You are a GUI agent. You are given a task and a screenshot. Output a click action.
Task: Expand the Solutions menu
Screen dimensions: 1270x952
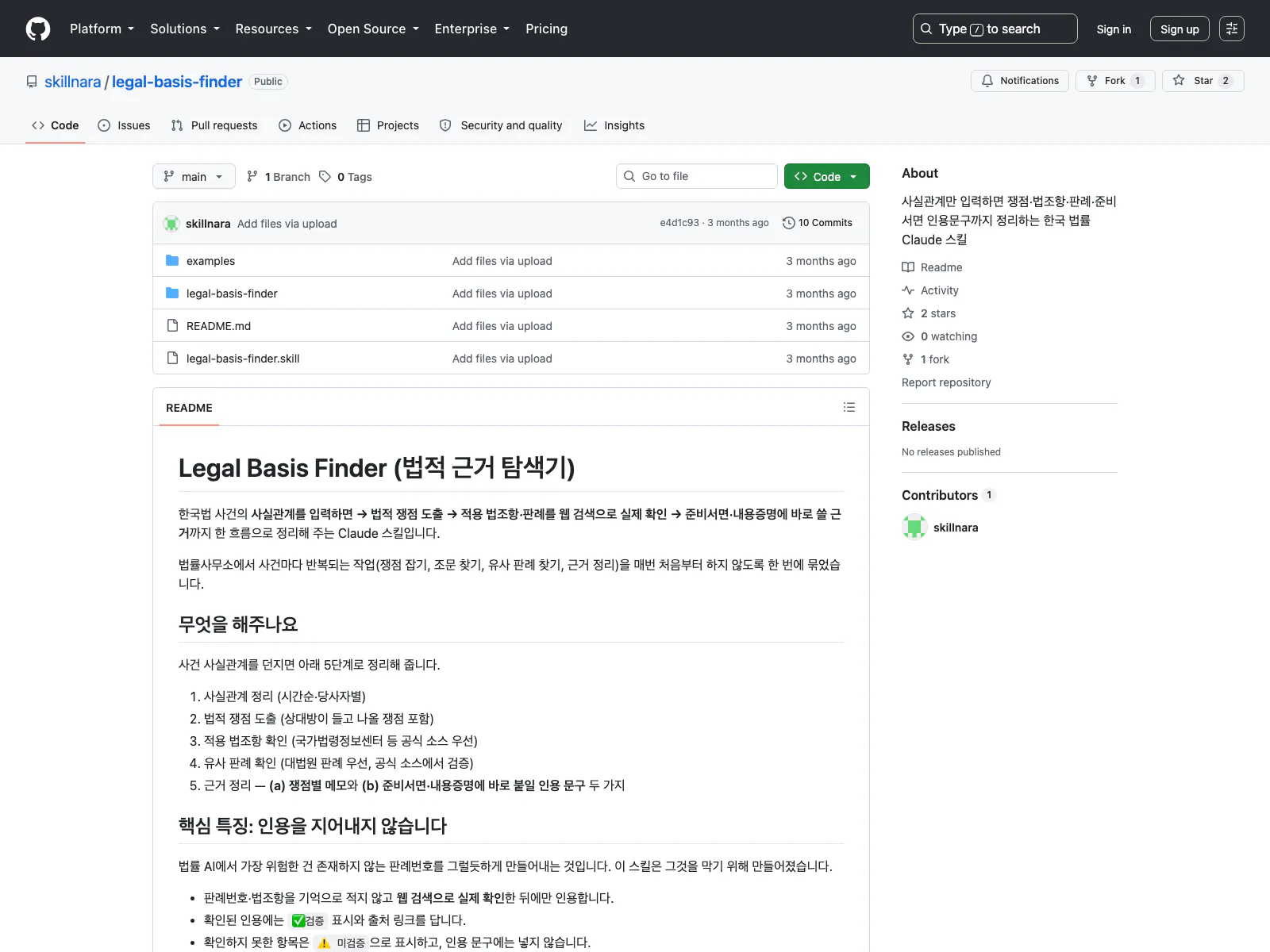pos(185,29)
